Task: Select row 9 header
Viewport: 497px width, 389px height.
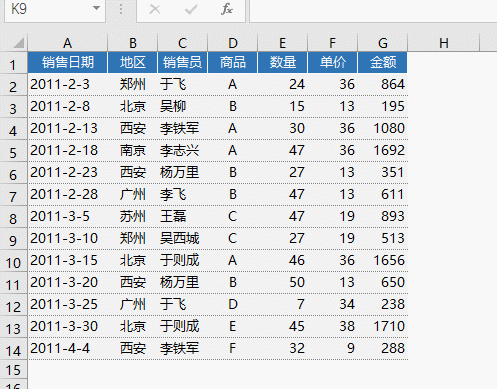Action: [13, 240]
